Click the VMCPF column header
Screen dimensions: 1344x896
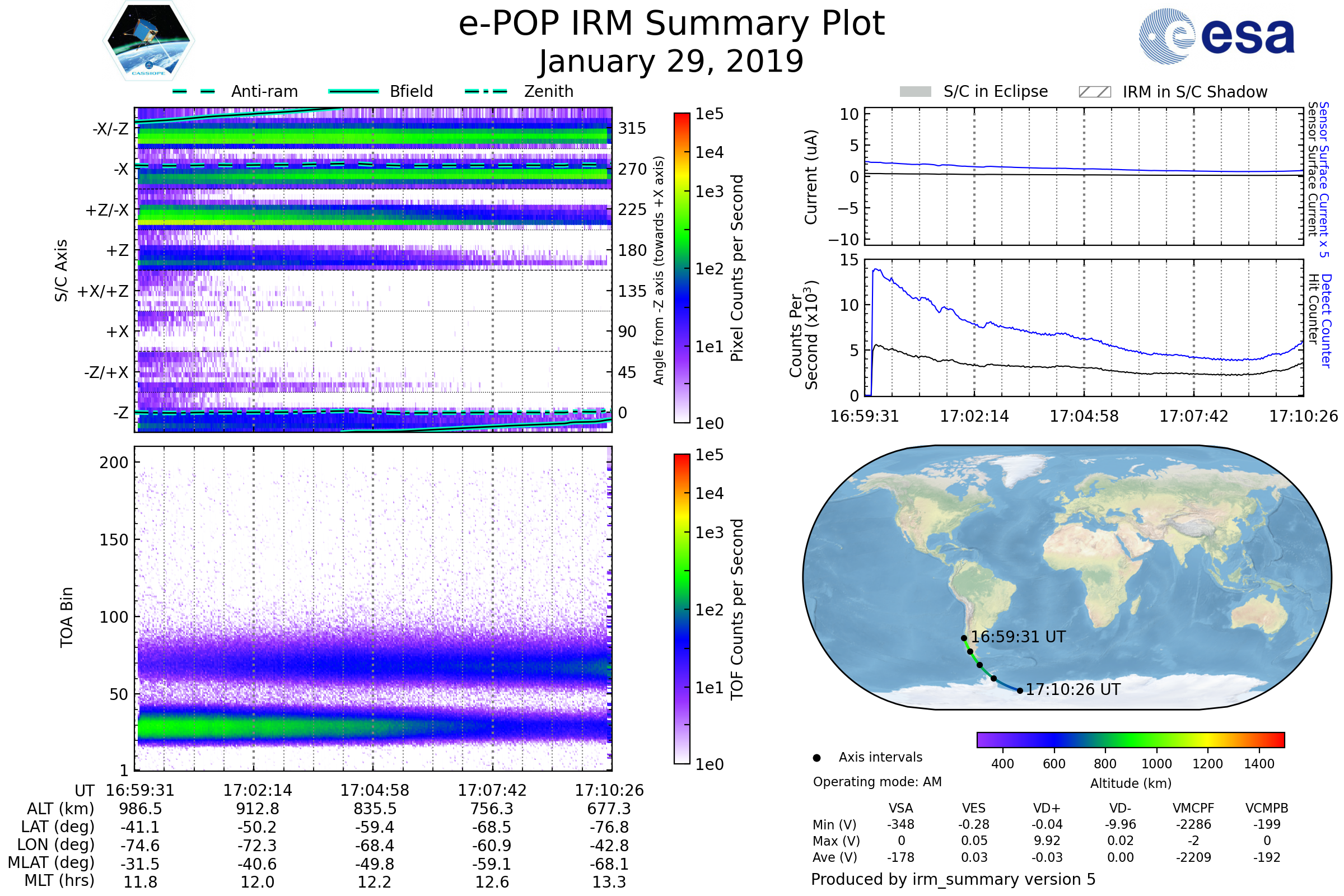(x=1193, y=809)
